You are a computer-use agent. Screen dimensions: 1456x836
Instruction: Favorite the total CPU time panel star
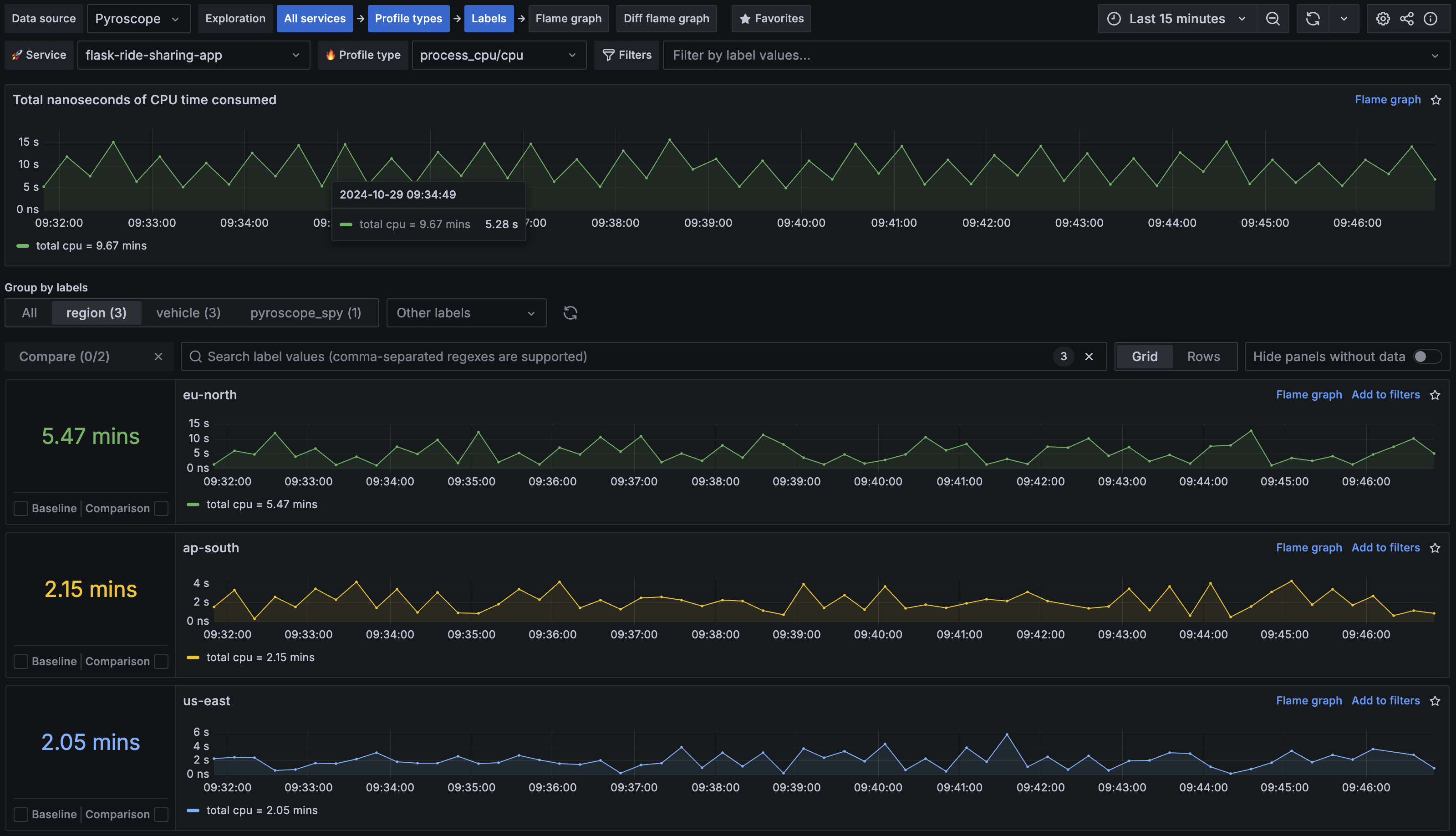point(1436,100)
